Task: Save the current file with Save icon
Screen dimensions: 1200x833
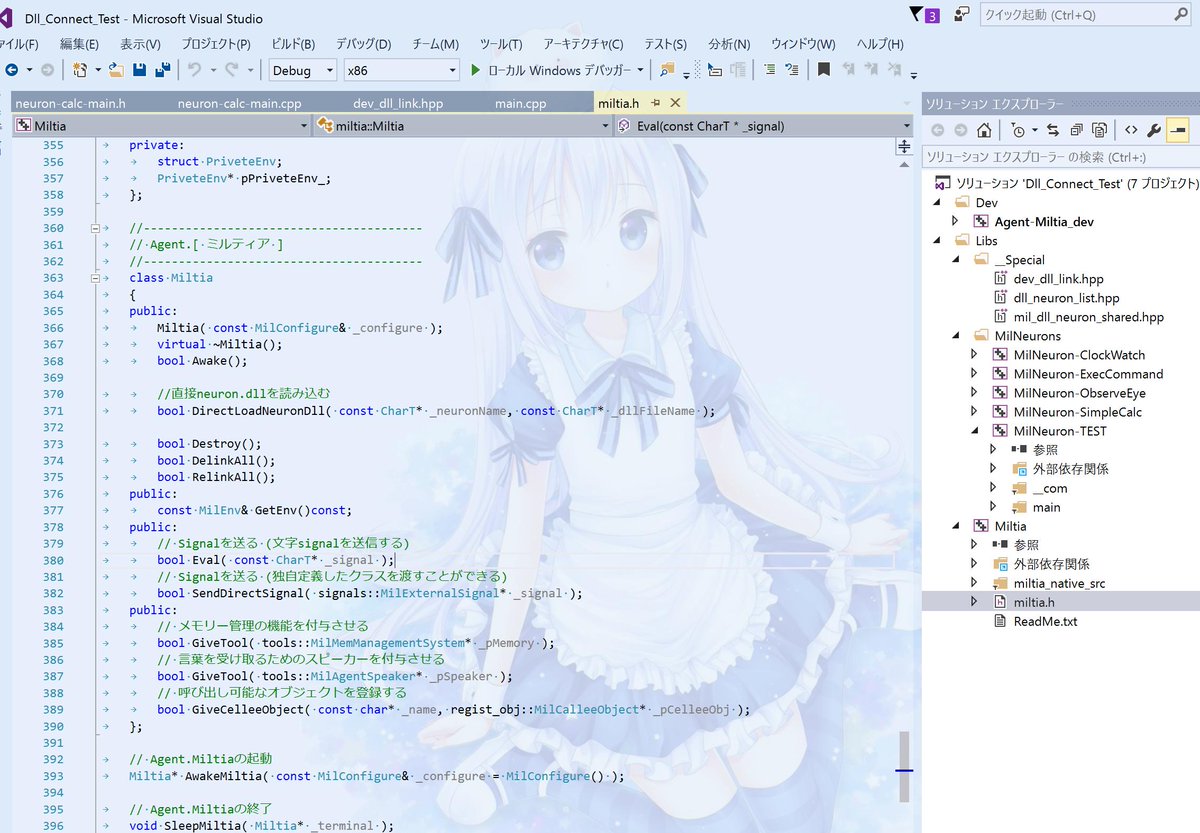Action: pyautogui.click(x=140, y=70)
